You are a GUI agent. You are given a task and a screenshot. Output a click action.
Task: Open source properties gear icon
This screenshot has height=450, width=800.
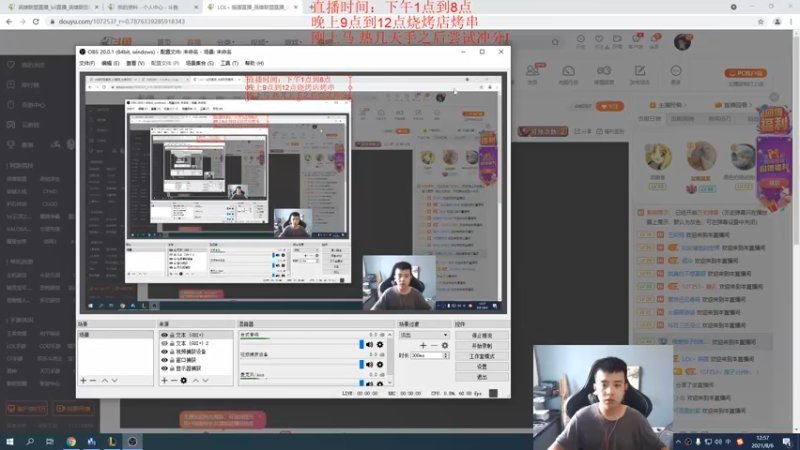(x=184, y=380)
